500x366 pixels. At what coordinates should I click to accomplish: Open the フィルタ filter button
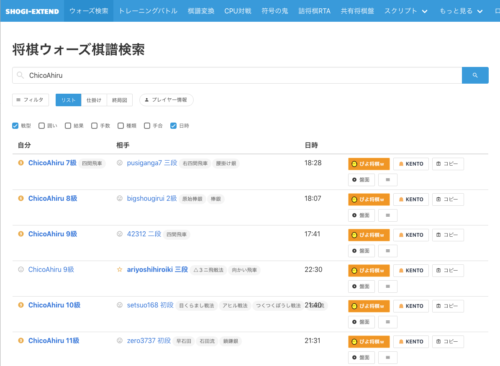tap(30, 100)
